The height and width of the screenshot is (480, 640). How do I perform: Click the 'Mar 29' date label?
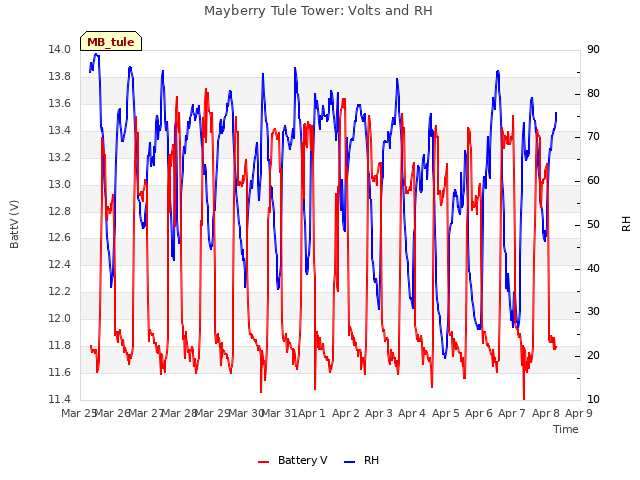(213, 413)
